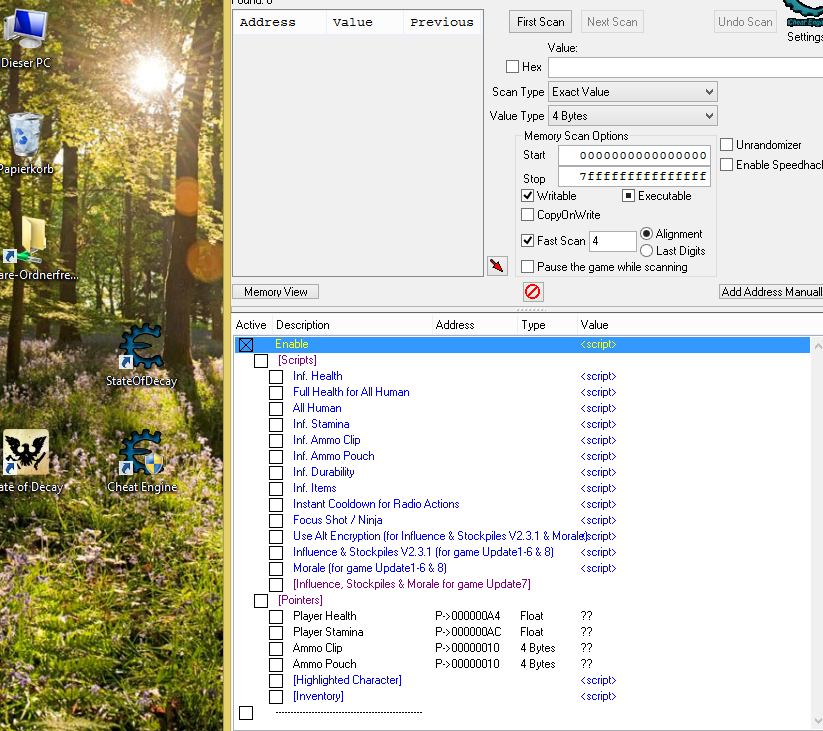Toggle the Writable checkbox
The image size is (823, 731).
click(x=527, y=196)
